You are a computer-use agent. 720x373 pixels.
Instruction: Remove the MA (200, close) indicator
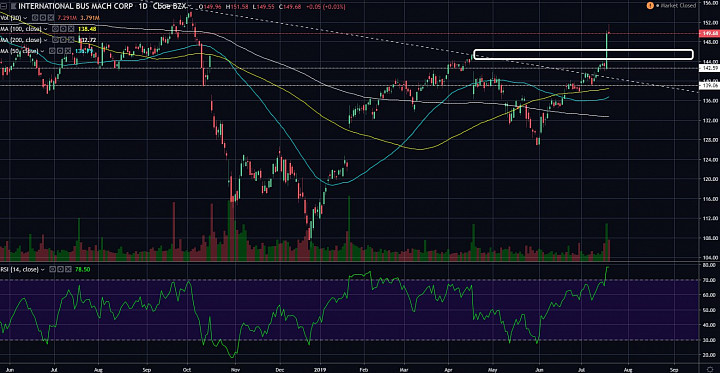[72, 40]
